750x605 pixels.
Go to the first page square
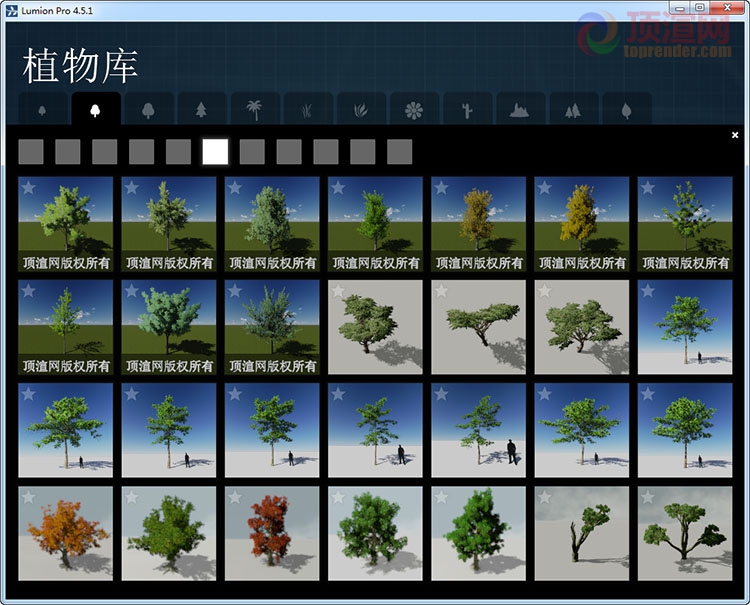[31, 152]
